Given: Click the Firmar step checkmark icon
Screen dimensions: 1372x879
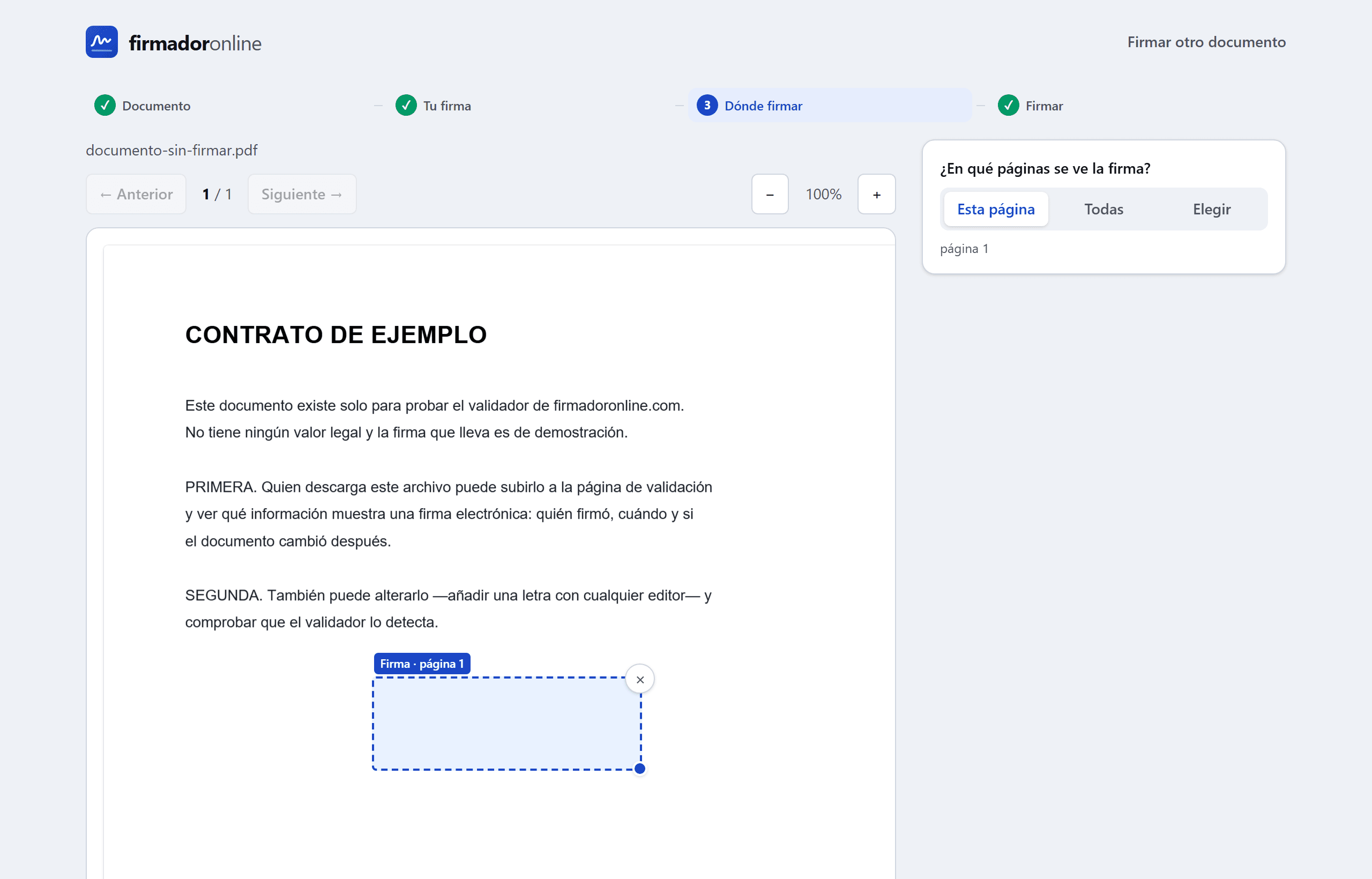Looking at the screenshot, I should pyautogui.click(x=1009, y=106).
